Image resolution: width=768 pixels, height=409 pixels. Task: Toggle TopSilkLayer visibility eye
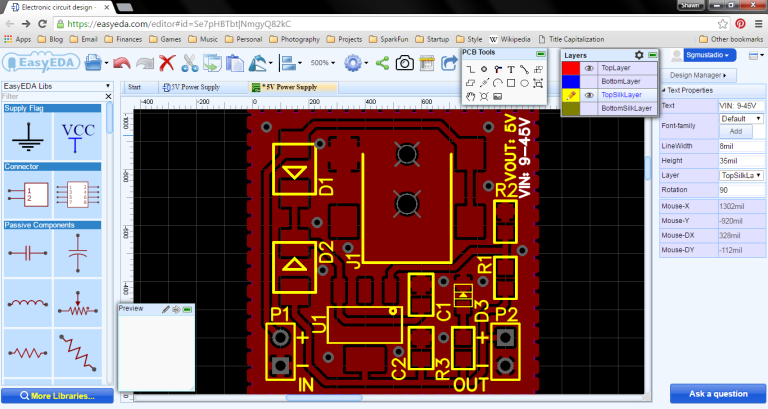589,95
